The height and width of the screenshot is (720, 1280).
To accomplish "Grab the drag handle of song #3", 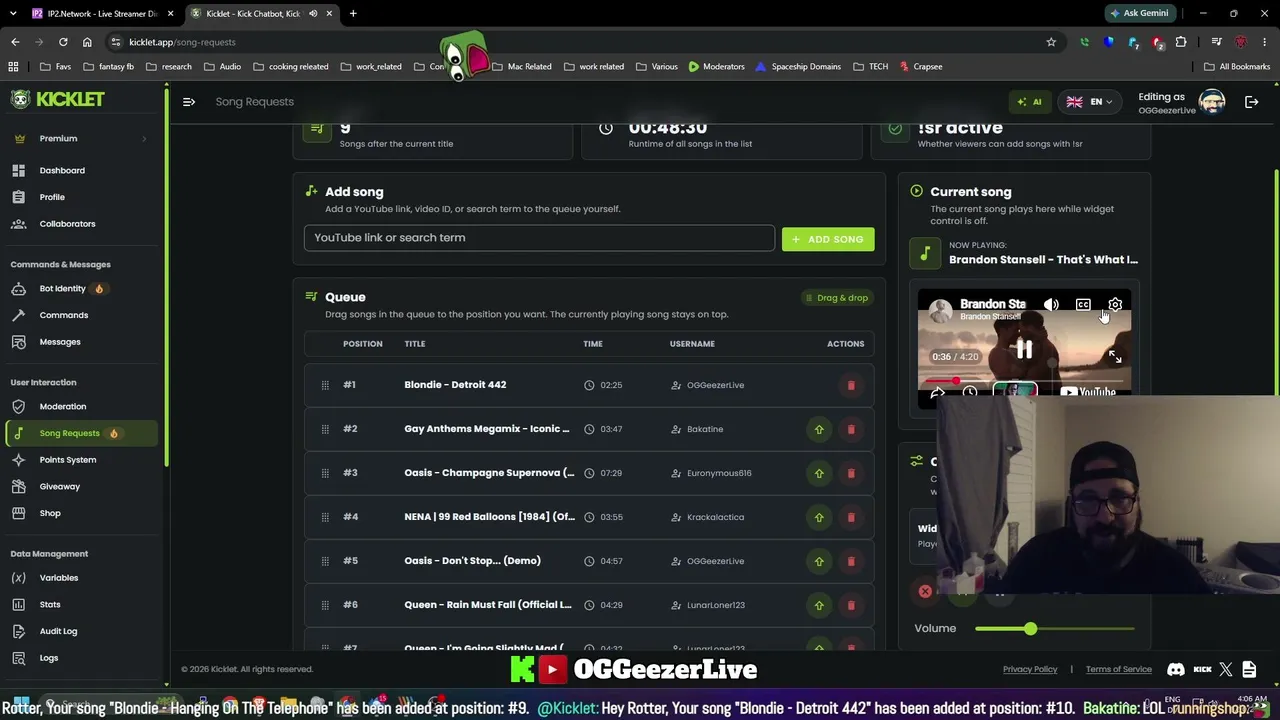I will [x=325, y=473].
